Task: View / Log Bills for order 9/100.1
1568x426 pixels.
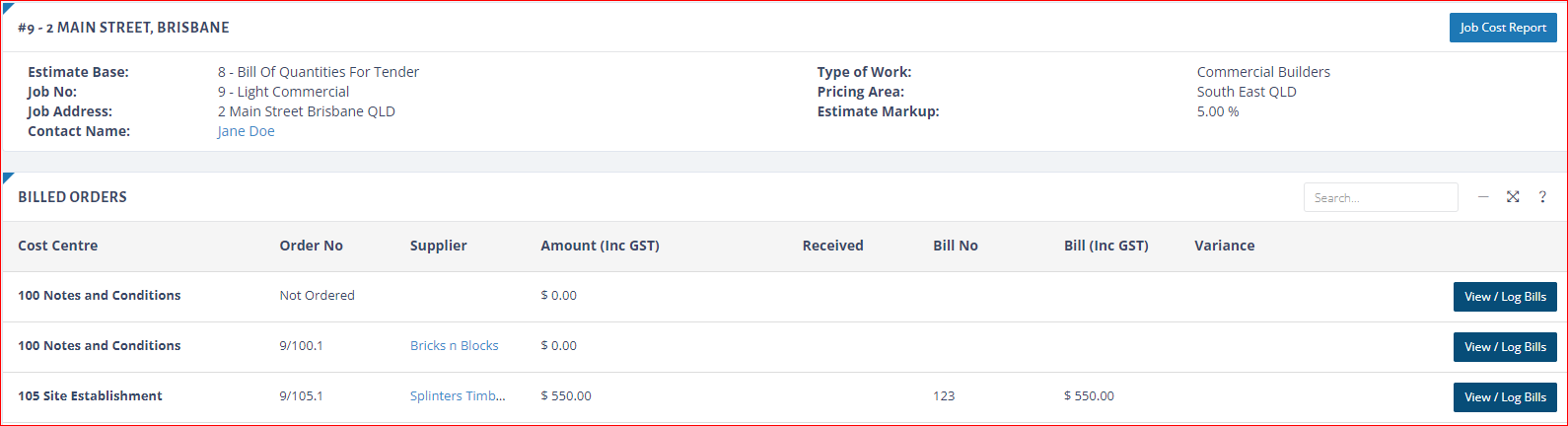Action: click(1504, 347)
